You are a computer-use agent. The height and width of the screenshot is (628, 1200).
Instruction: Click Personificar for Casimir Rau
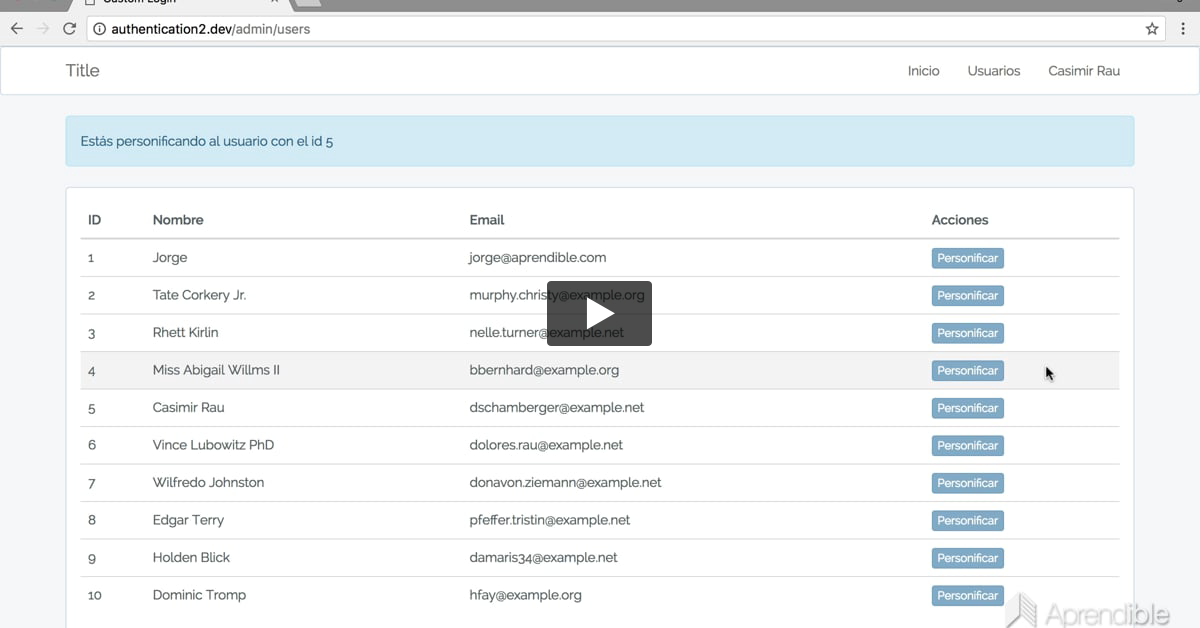pos(967,408)
